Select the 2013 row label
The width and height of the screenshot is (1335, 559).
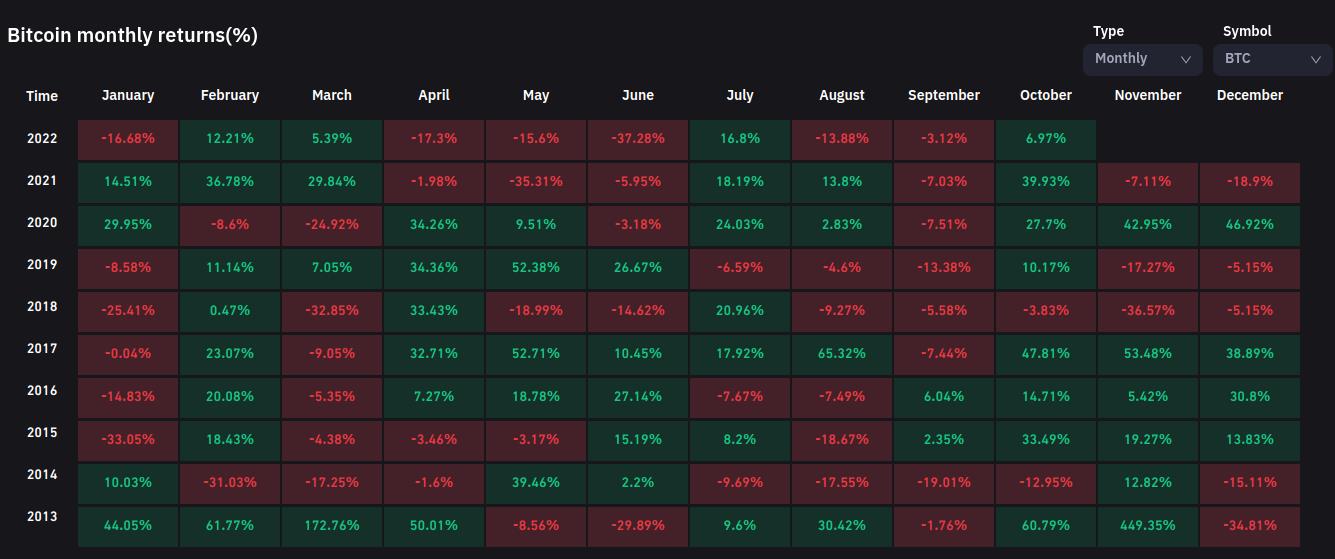(42, 517)
